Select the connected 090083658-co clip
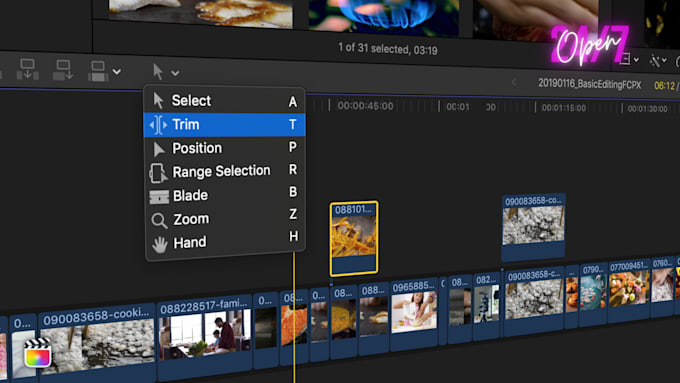 click(533, 227)
